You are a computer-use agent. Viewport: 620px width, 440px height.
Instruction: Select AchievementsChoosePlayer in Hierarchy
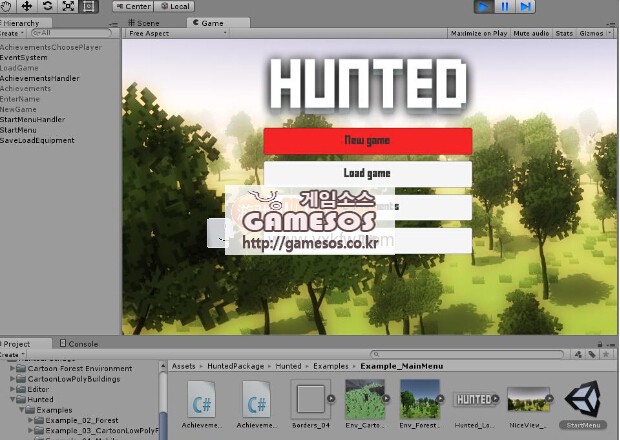[51, 47]
